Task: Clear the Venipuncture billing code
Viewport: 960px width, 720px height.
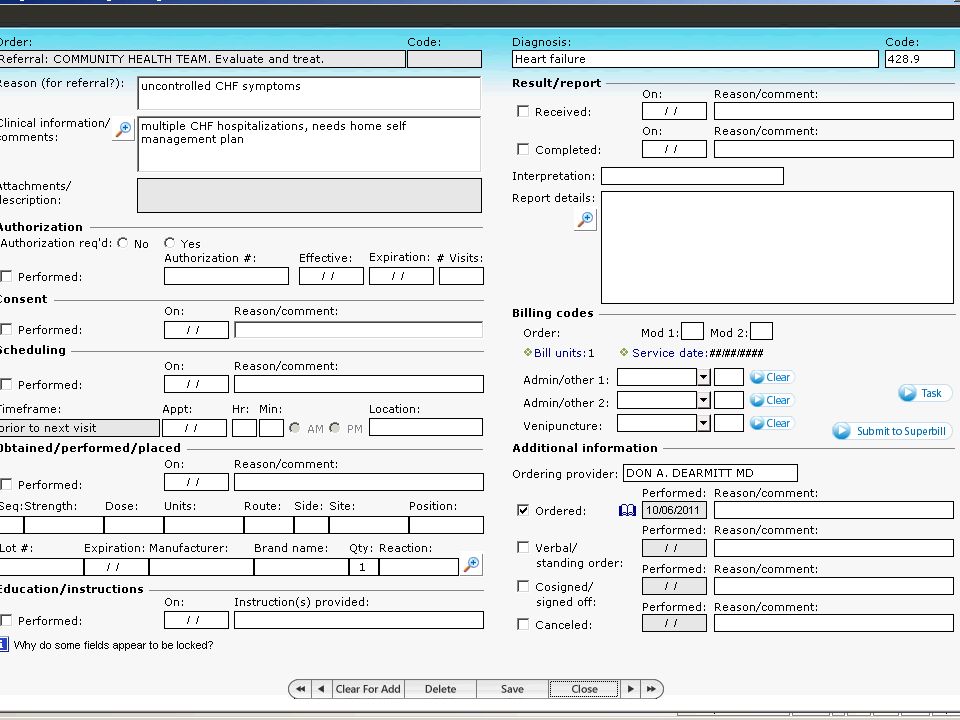Action: (771, 423)
